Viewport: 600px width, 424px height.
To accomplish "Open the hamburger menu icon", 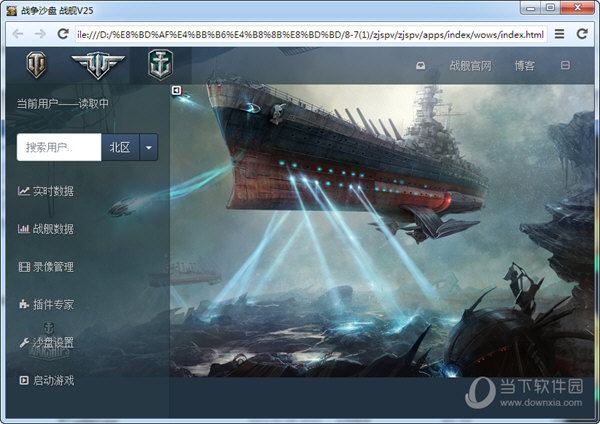I will [559, 34].
